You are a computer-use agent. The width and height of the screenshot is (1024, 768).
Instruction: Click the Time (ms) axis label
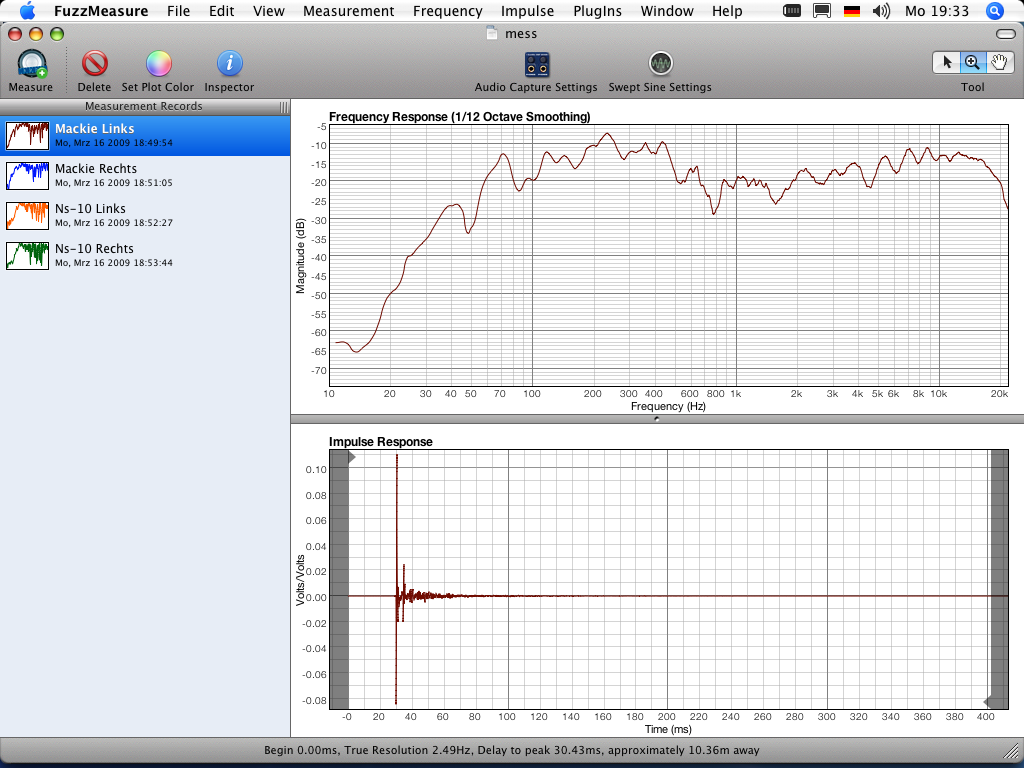(x=668, y=729)
